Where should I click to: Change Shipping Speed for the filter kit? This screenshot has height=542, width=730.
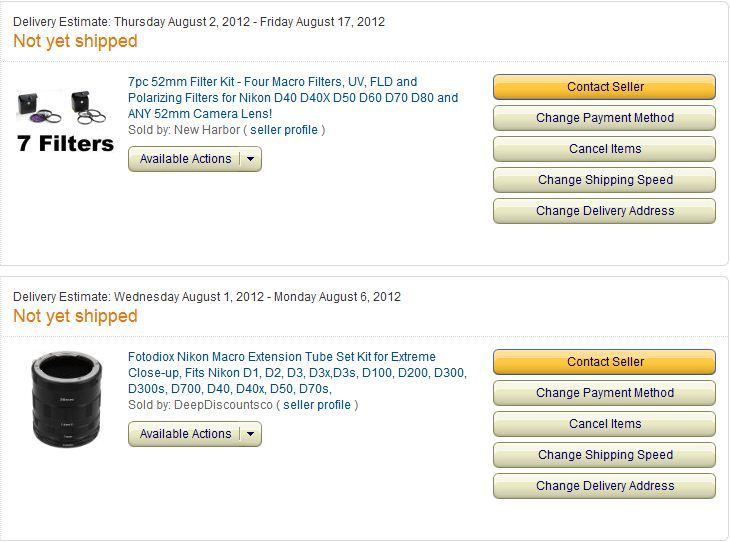click(x=604, y=180)
